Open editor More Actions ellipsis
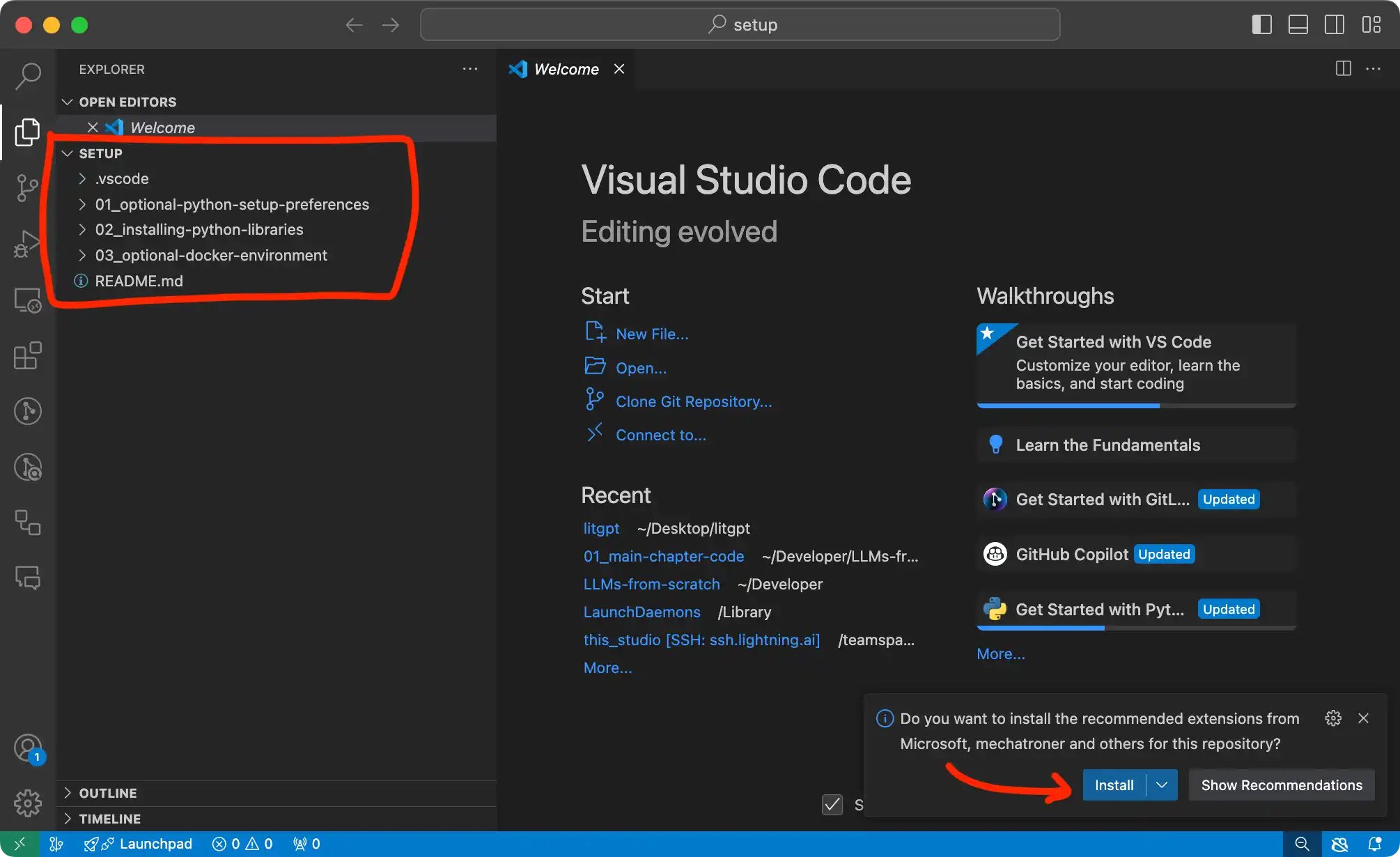 coord(1374,68)
